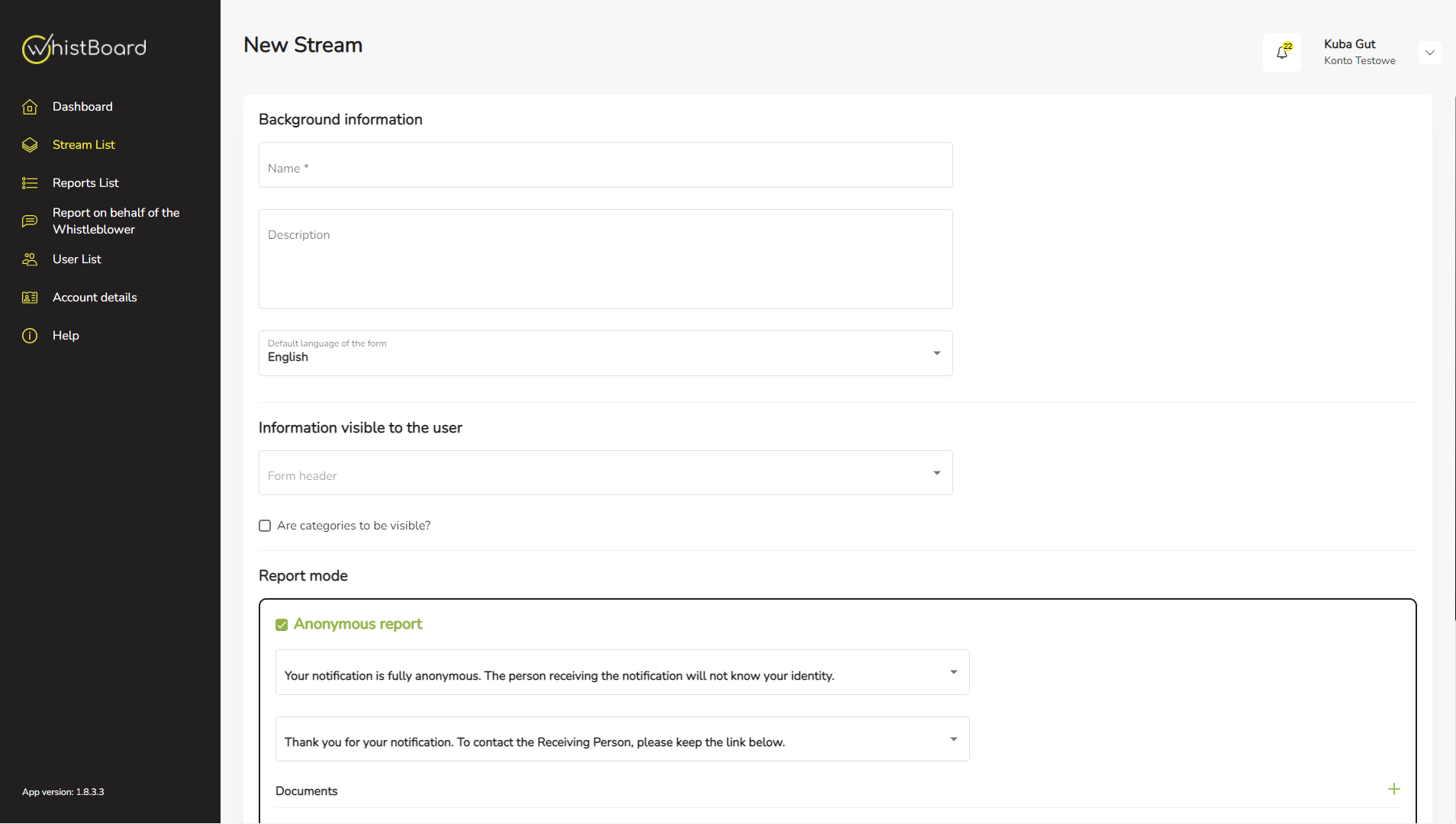
Task: Enable the categories visible checkbox
Action: pyautogui.click(x=265, y=526)
